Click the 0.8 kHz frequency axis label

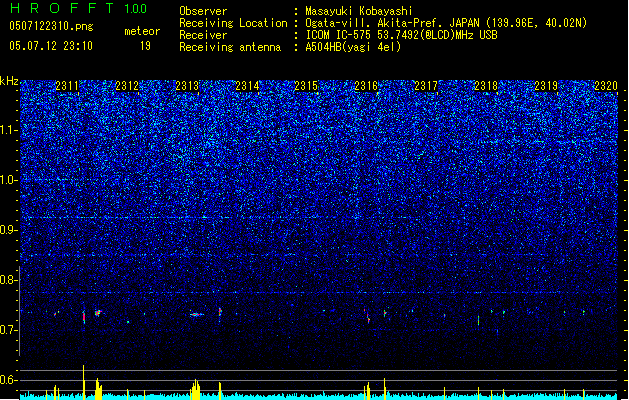[9, 280]
